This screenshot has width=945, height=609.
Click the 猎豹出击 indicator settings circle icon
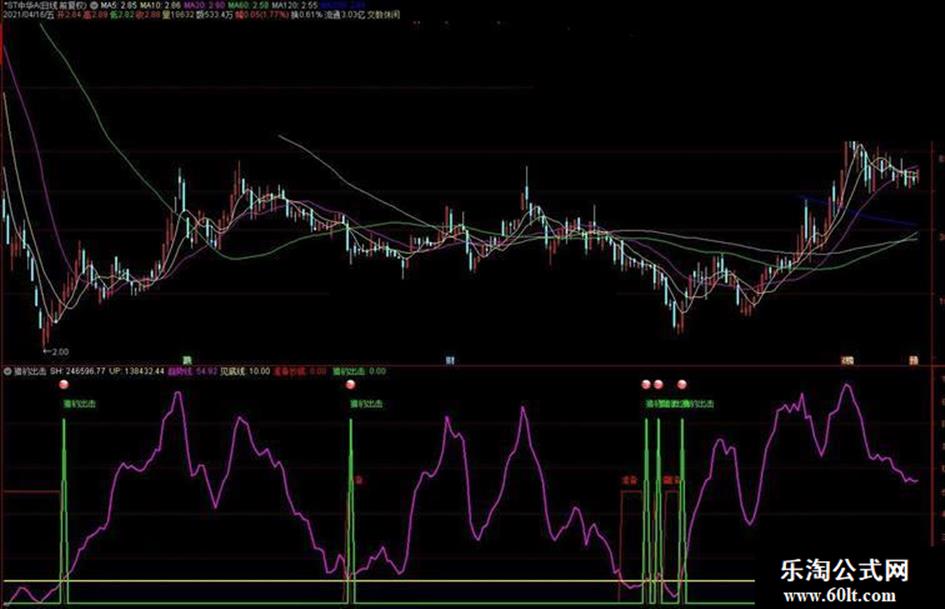pos(7,371)
